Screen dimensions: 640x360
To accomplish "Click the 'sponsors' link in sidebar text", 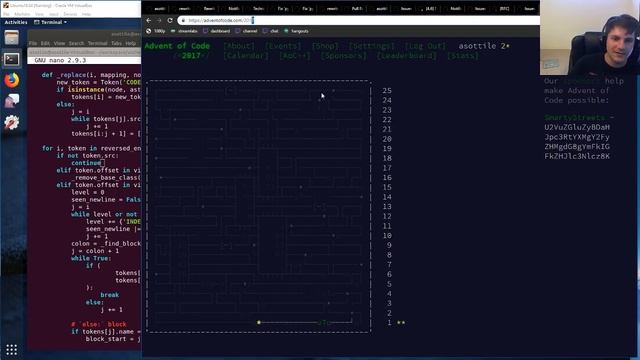I will coord(582,81).
